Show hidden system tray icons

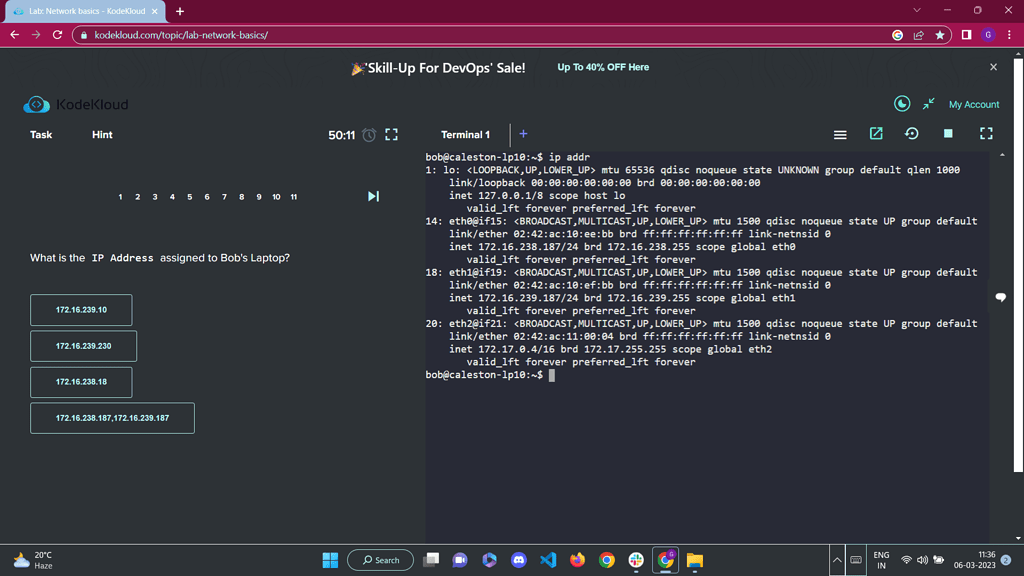click(837, 560)
